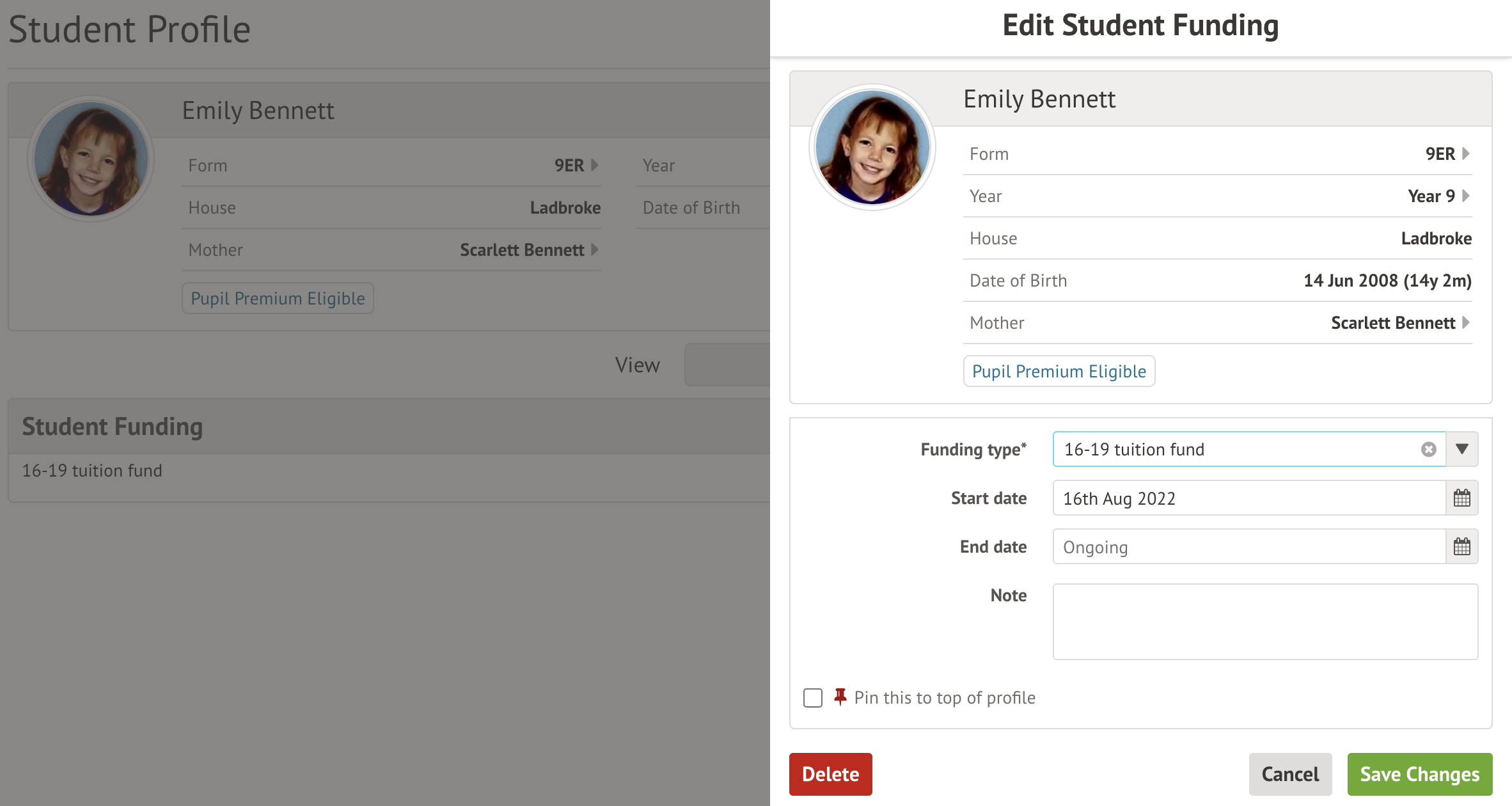Enable Pin this to top of profile
Image resolution: width=1512 pixels, height=806 pixels.
click(813, 698)
